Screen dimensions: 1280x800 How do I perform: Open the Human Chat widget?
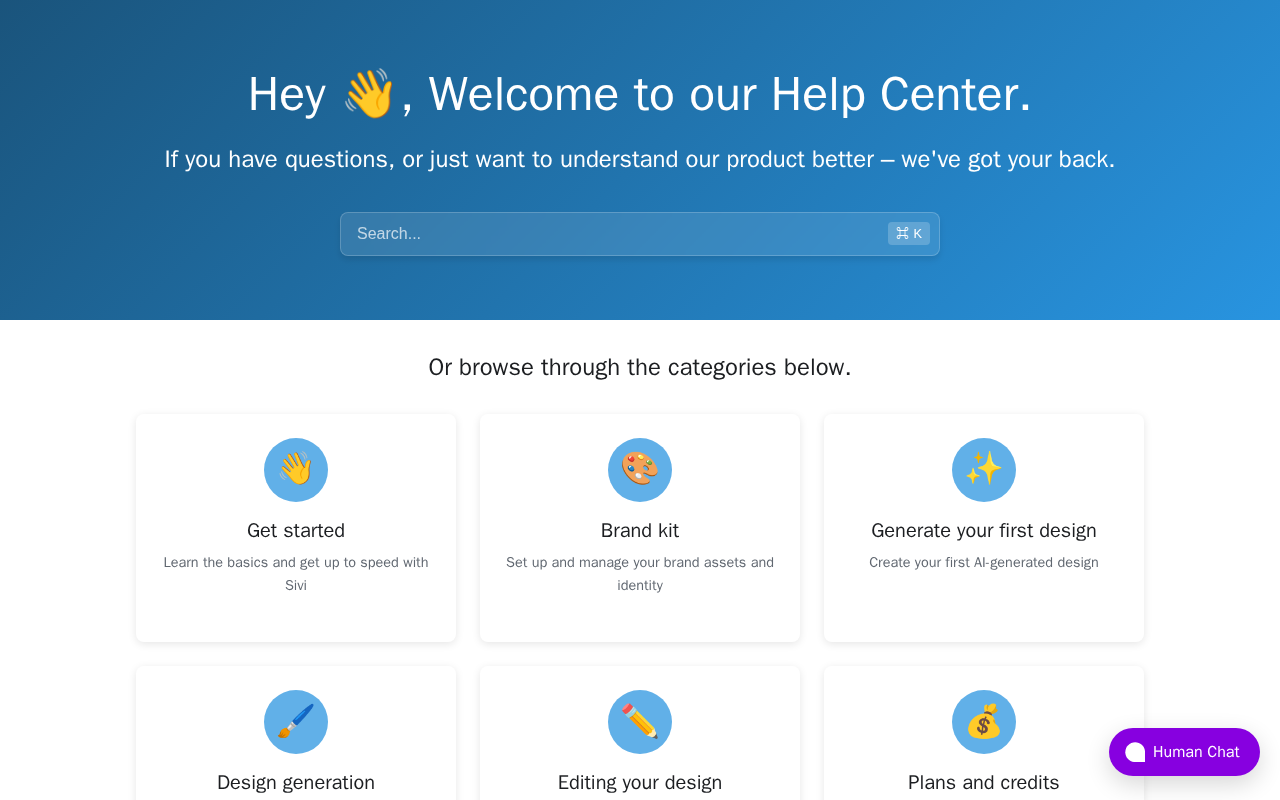[1184, 752]
